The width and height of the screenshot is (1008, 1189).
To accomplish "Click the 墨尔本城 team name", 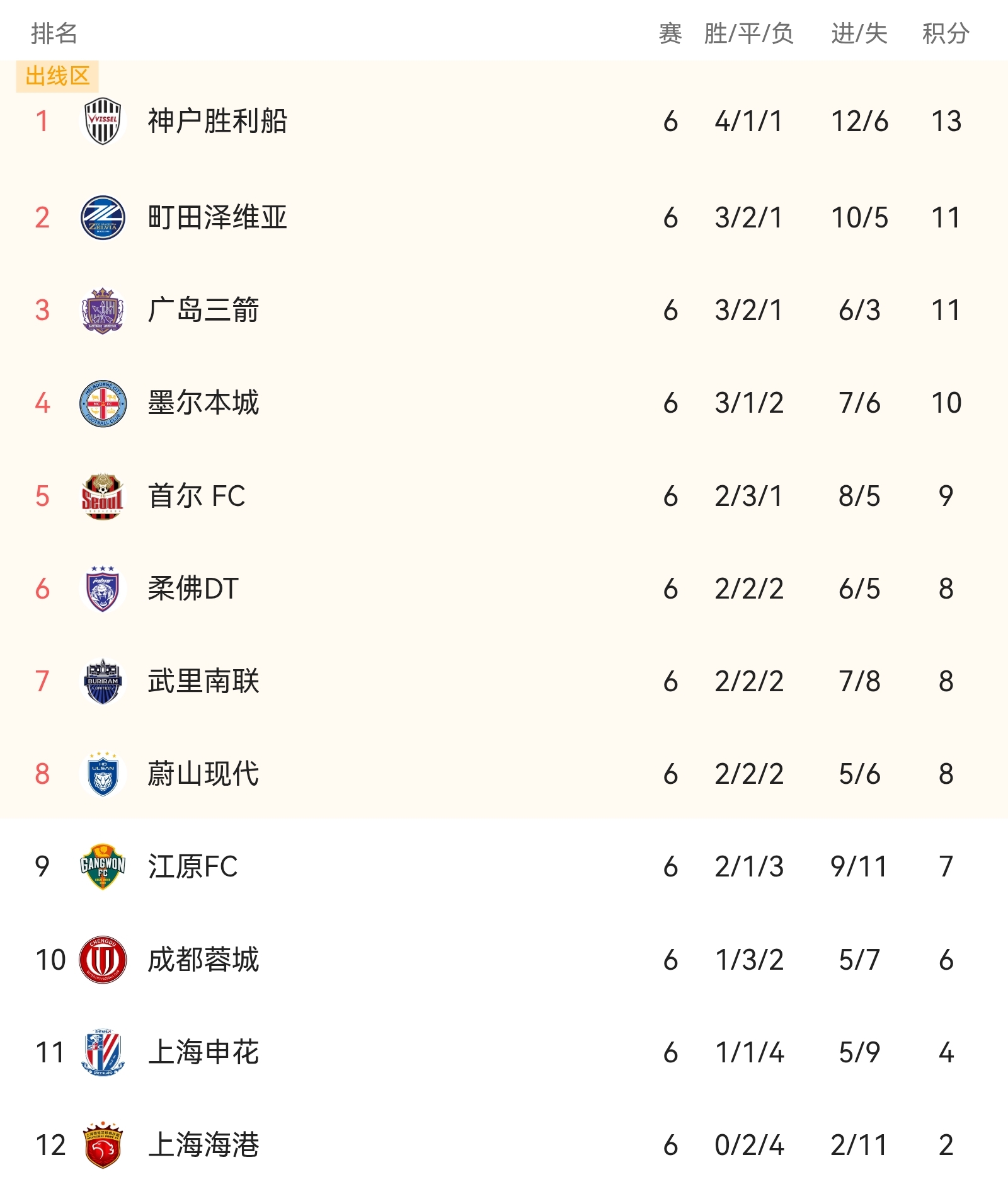I will [x=203, y=403].
